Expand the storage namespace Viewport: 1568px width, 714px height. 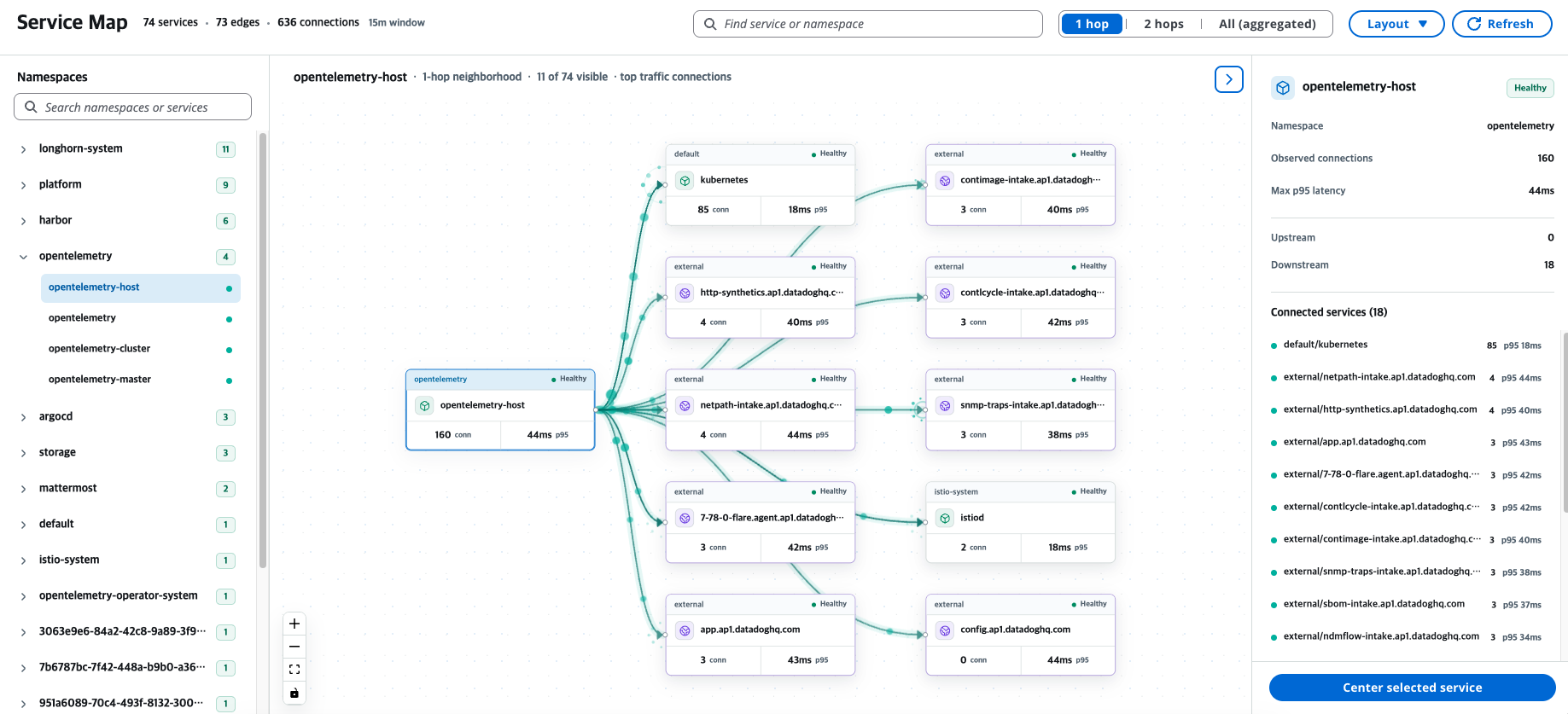[x=23, y=453]
